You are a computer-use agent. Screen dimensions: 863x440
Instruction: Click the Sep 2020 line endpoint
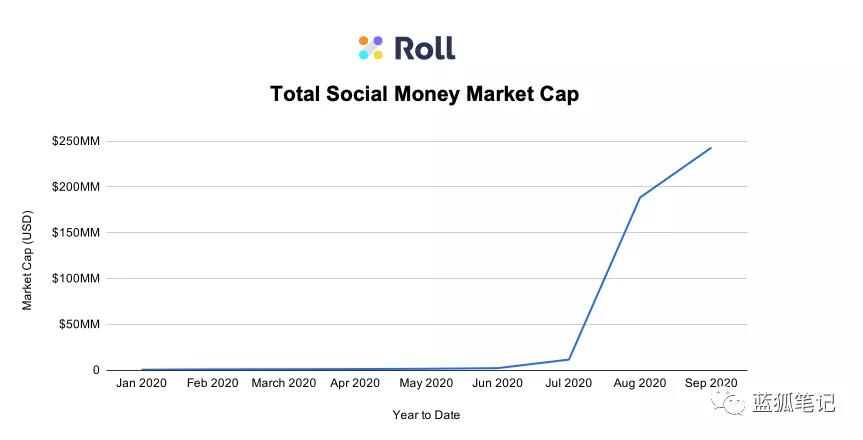[x=711, y=148]
